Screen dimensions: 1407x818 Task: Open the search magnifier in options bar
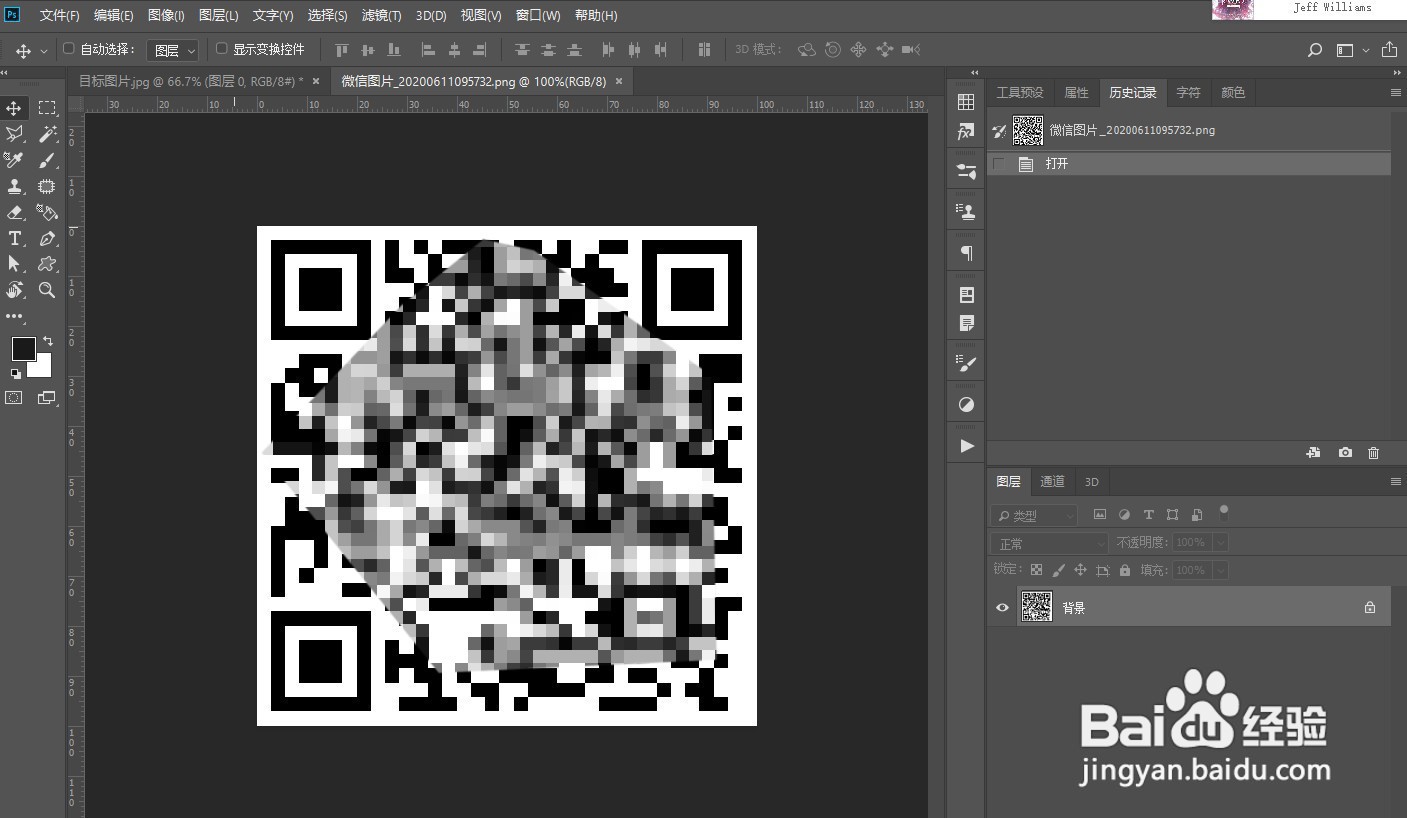tap(1315, 50)
